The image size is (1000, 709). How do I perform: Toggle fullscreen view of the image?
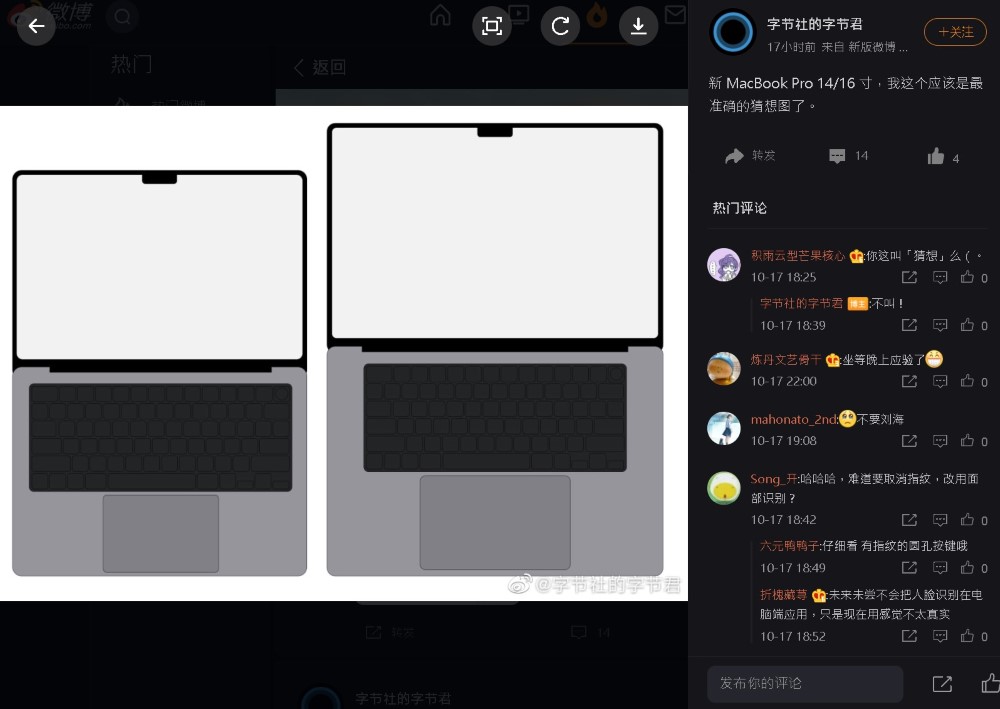pos(492,26)
